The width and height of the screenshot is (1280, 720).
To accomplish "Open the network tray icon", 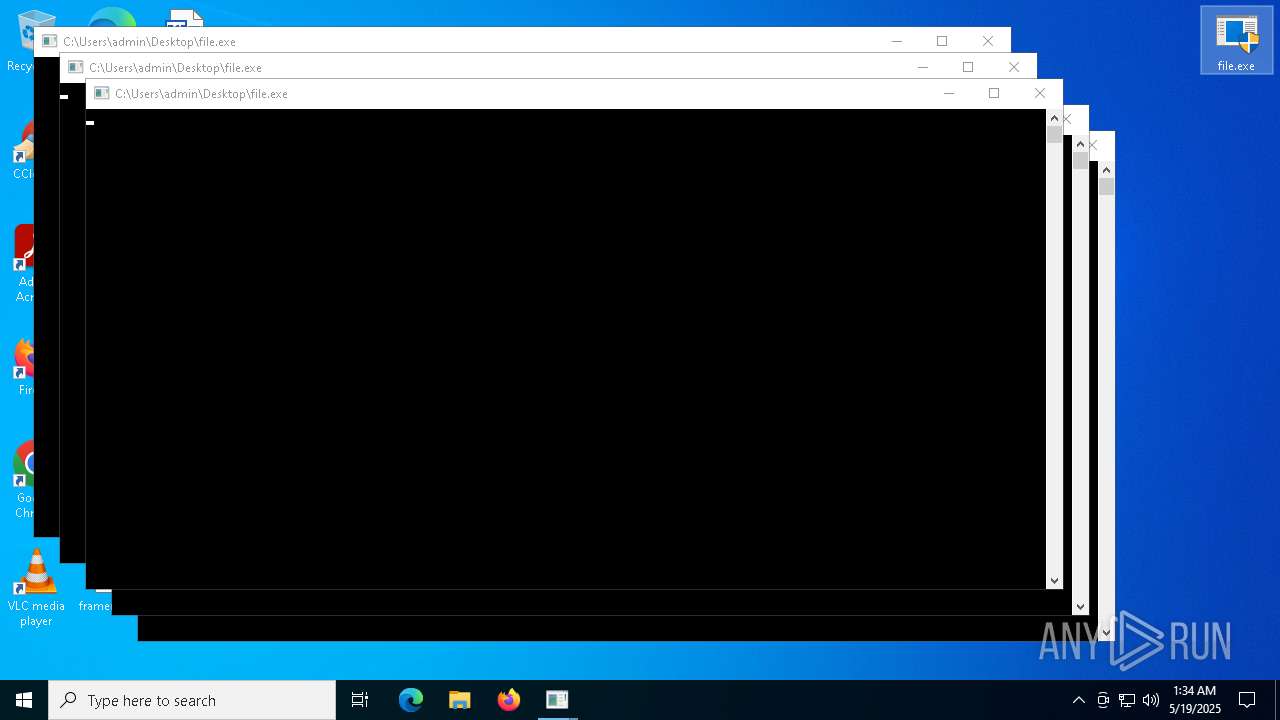I will 1127,700.
